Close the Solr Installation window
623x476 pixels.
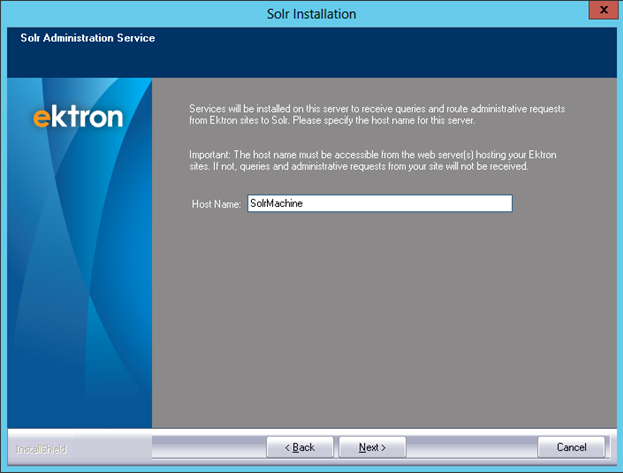click(x=603, y=10)
